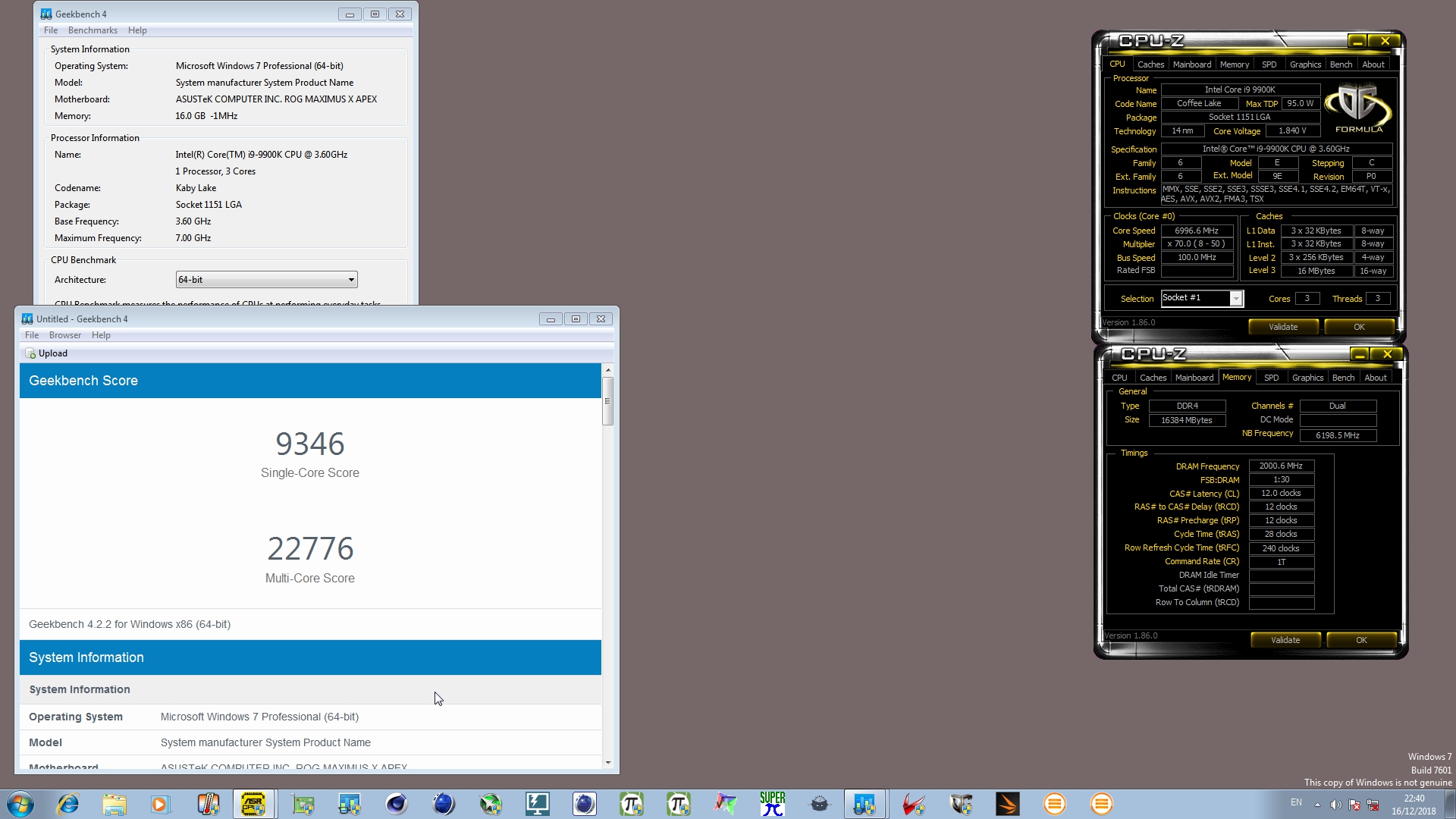
Task: Open File menu in Geekbench 4 main window
Action: pyautogui.click(x=51, y=30)
